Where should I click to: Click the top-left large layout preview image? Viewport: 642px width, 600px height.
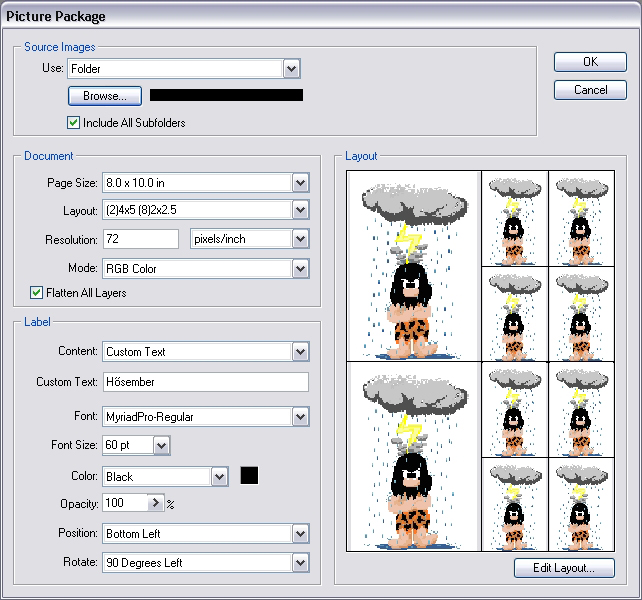tap(413, 266)
